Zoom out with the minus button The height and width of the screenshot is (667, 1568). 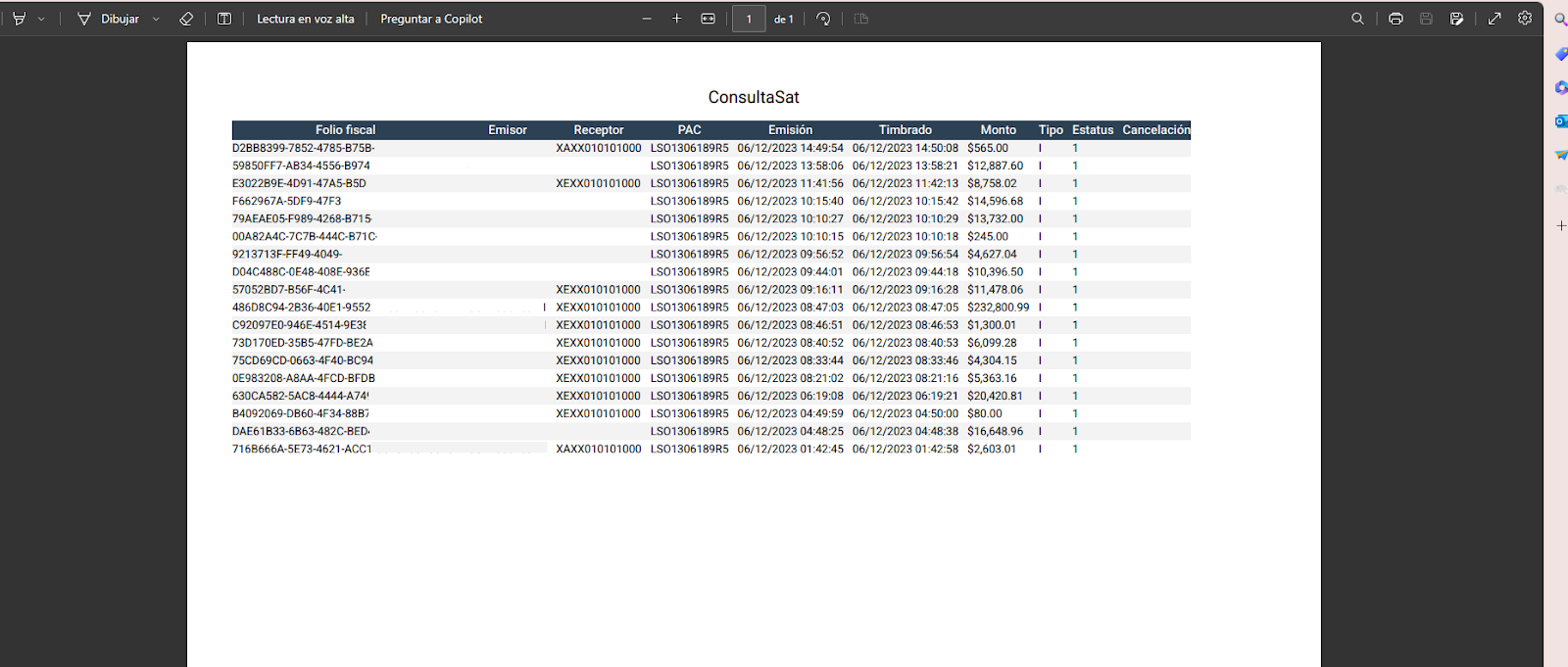[647, 19]
